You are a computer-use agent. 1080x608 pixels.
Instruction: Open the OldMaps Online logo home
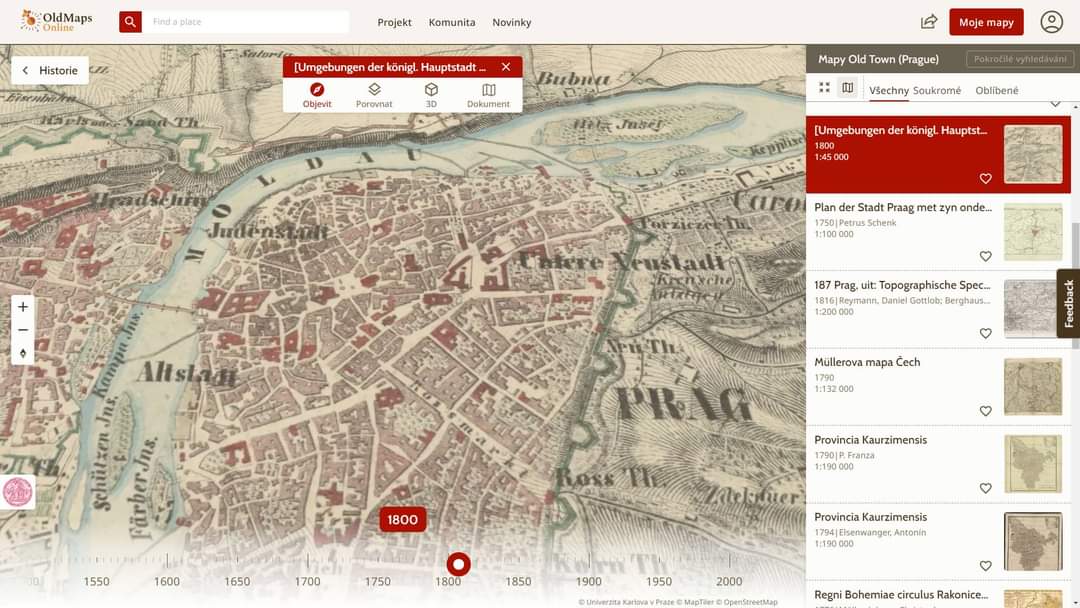pyautogui.click(x=56, y=21)
